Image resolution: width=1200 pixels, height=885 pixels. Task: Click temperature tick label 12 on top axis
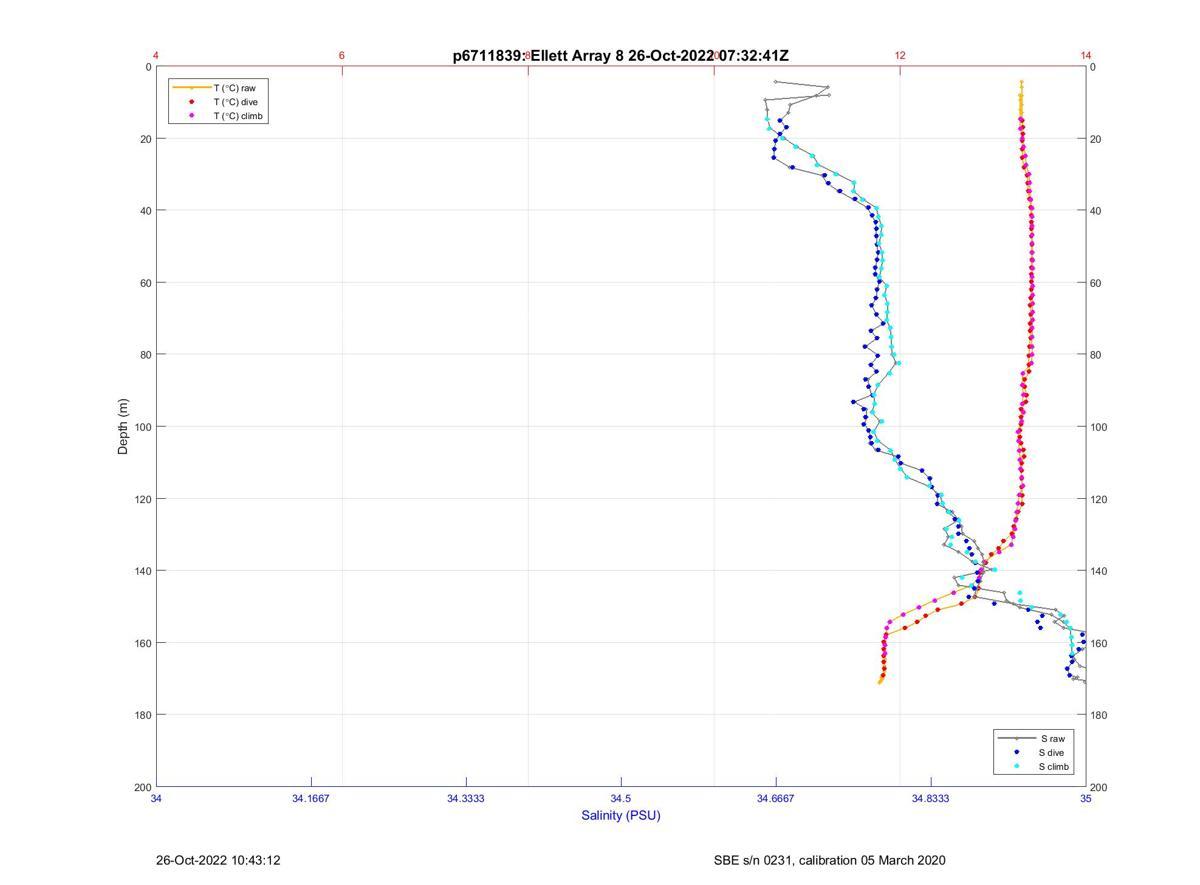pos(900,55)
